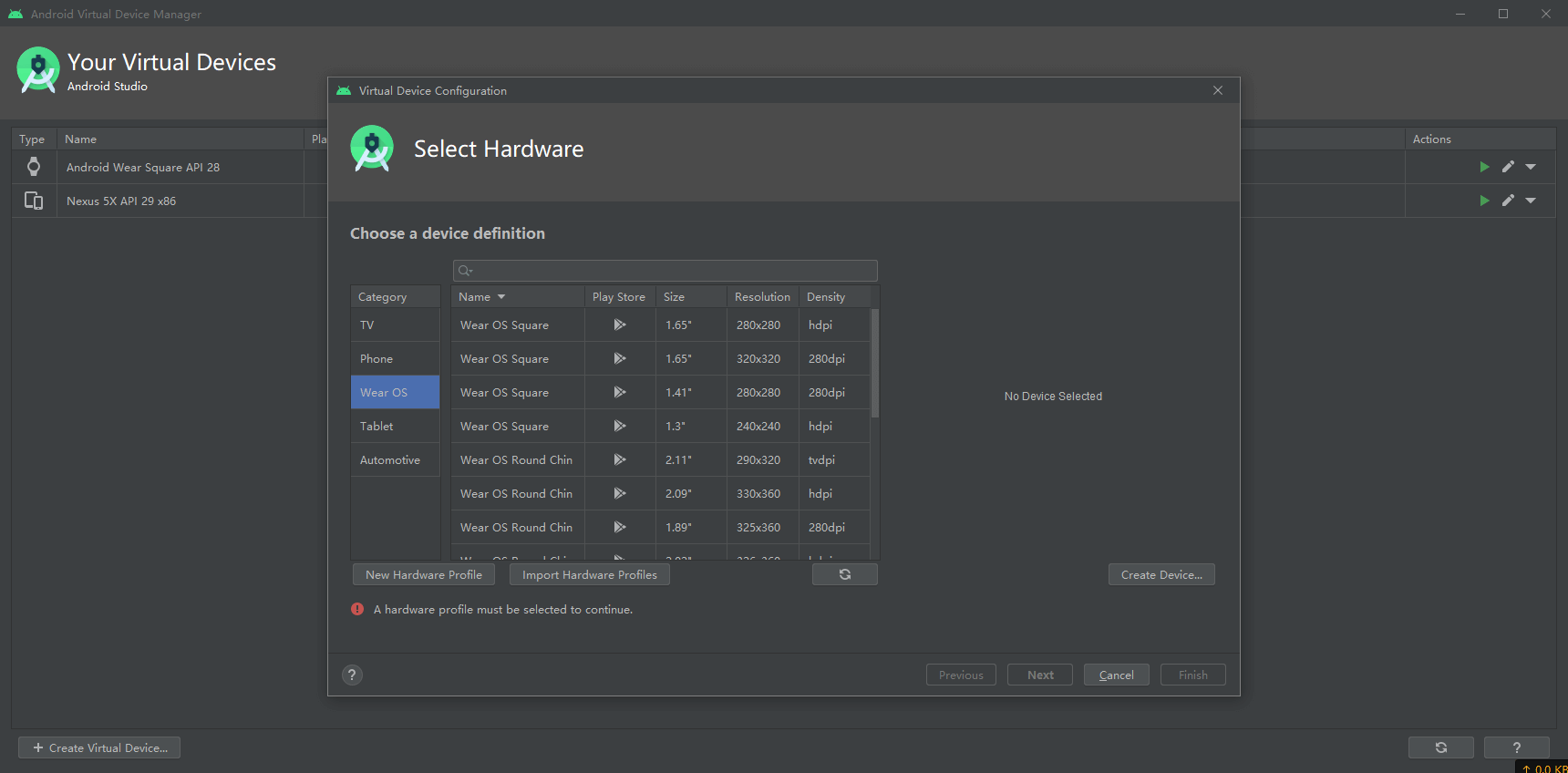Sort by the Play Store column
1568x773 pixels.
pos(619,297)
